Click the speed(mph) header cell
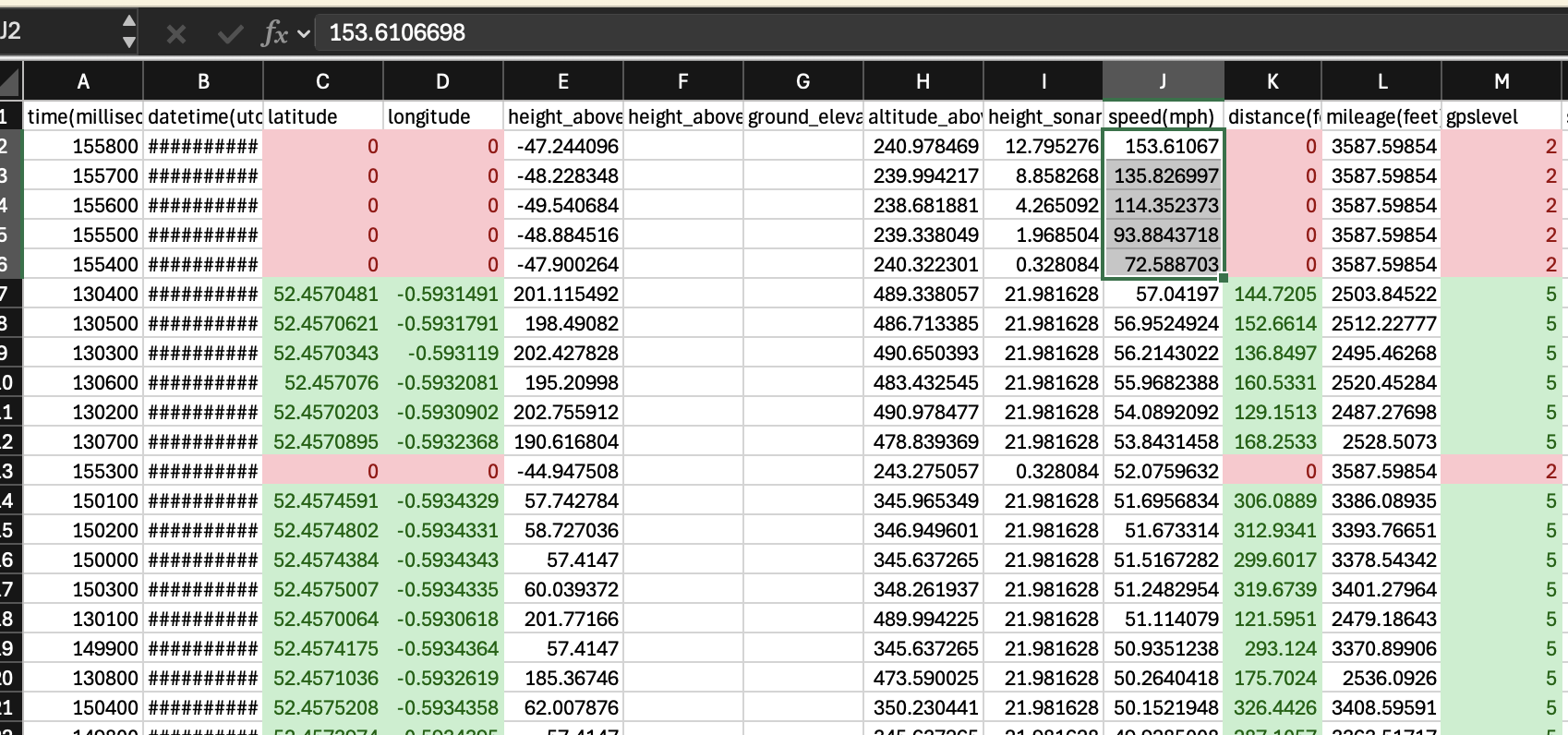The width and height of the screenshot is (1568, 735). [x=1163, y=116]
